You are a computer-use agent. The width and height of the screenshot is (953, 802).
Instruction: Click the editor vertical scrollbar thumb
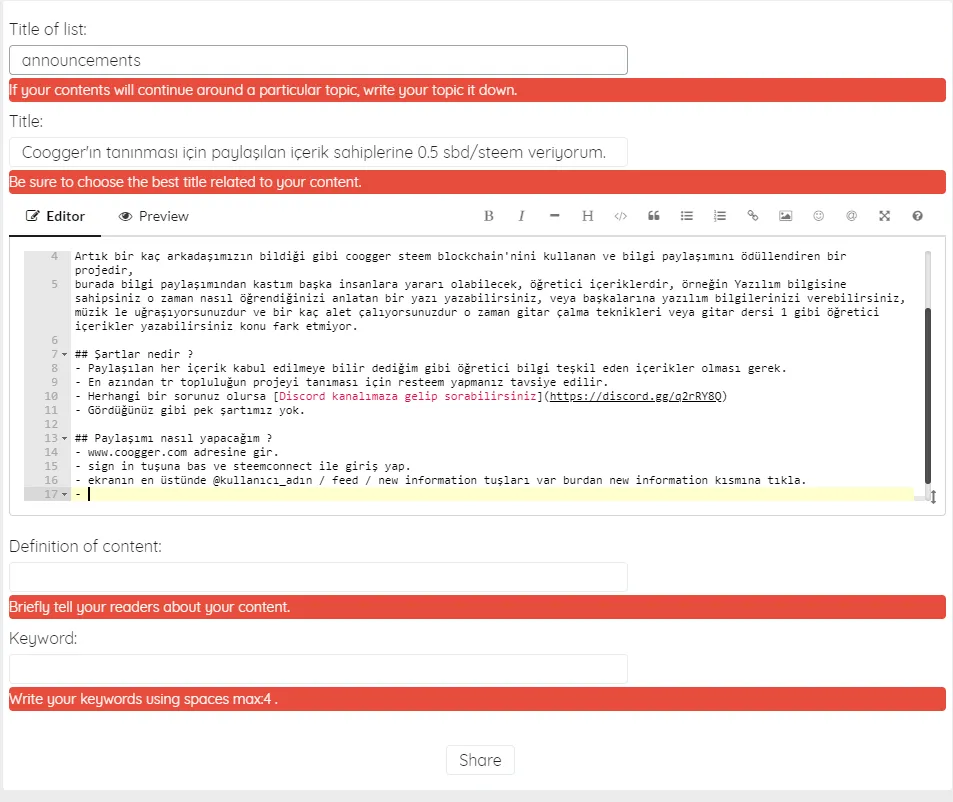[928, 396]
